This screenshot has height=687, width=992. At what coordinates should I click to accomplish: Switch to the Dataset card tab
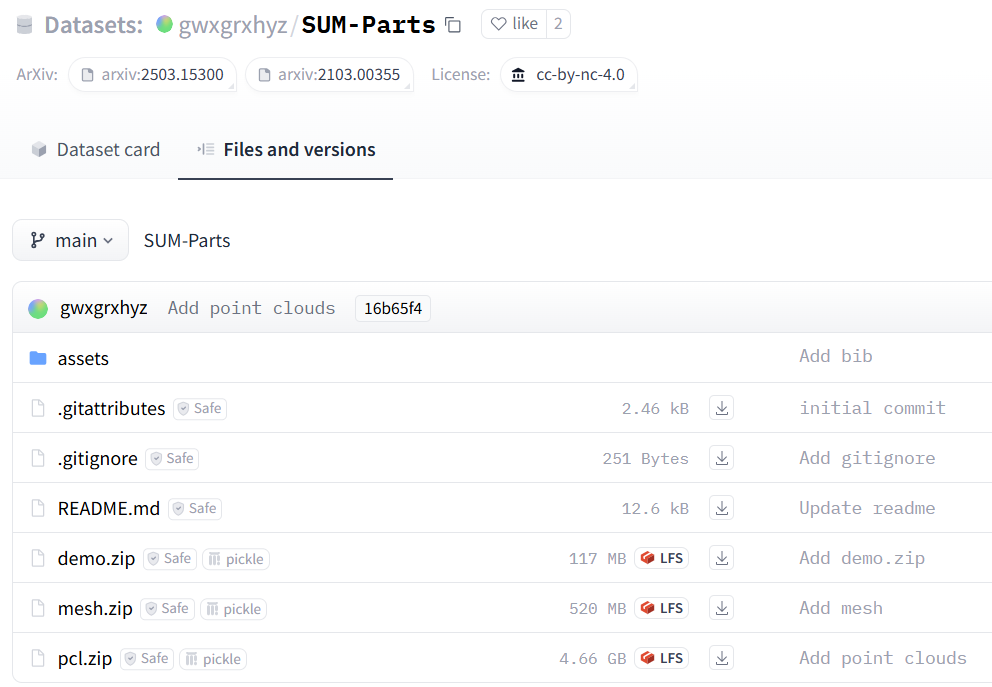click(x=95, y=149)
